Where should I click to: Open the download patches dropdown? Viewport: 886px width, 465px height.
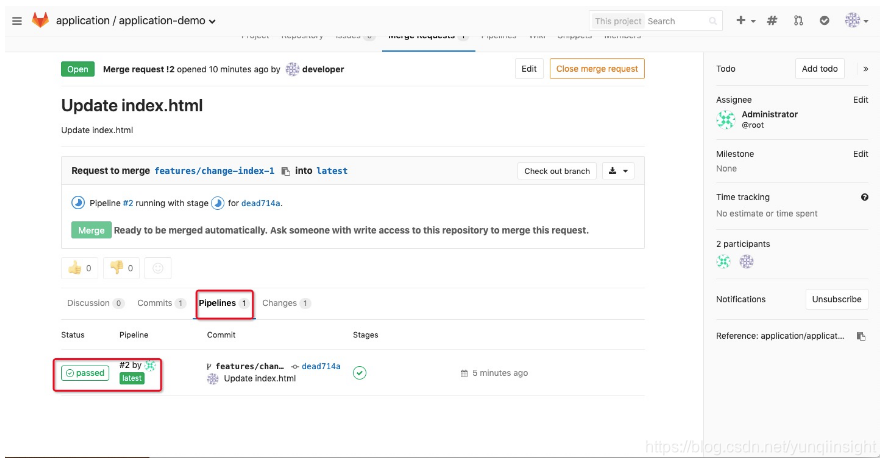618,171
